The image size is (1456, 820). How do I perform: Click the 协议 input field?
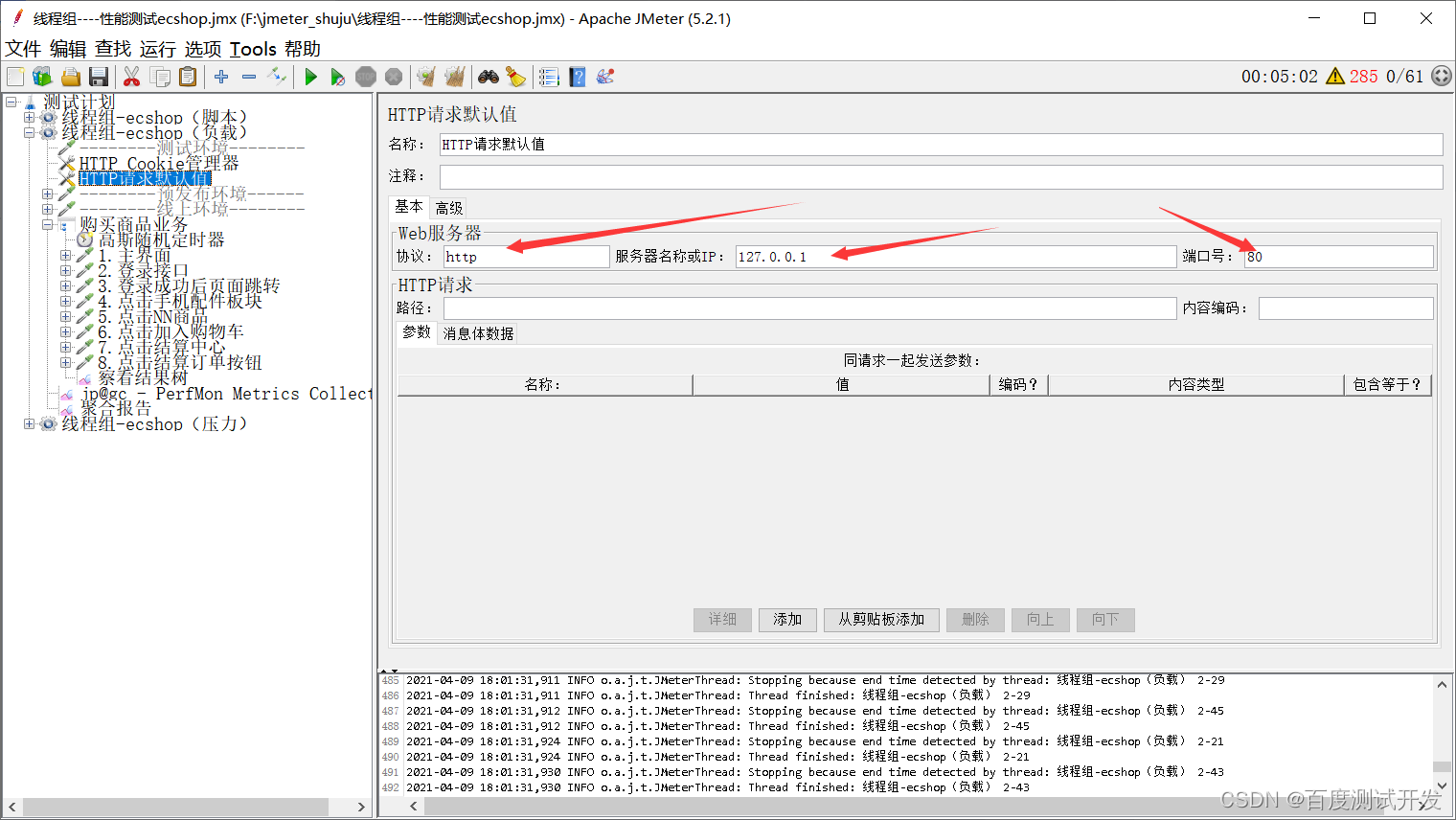[526, 257]
